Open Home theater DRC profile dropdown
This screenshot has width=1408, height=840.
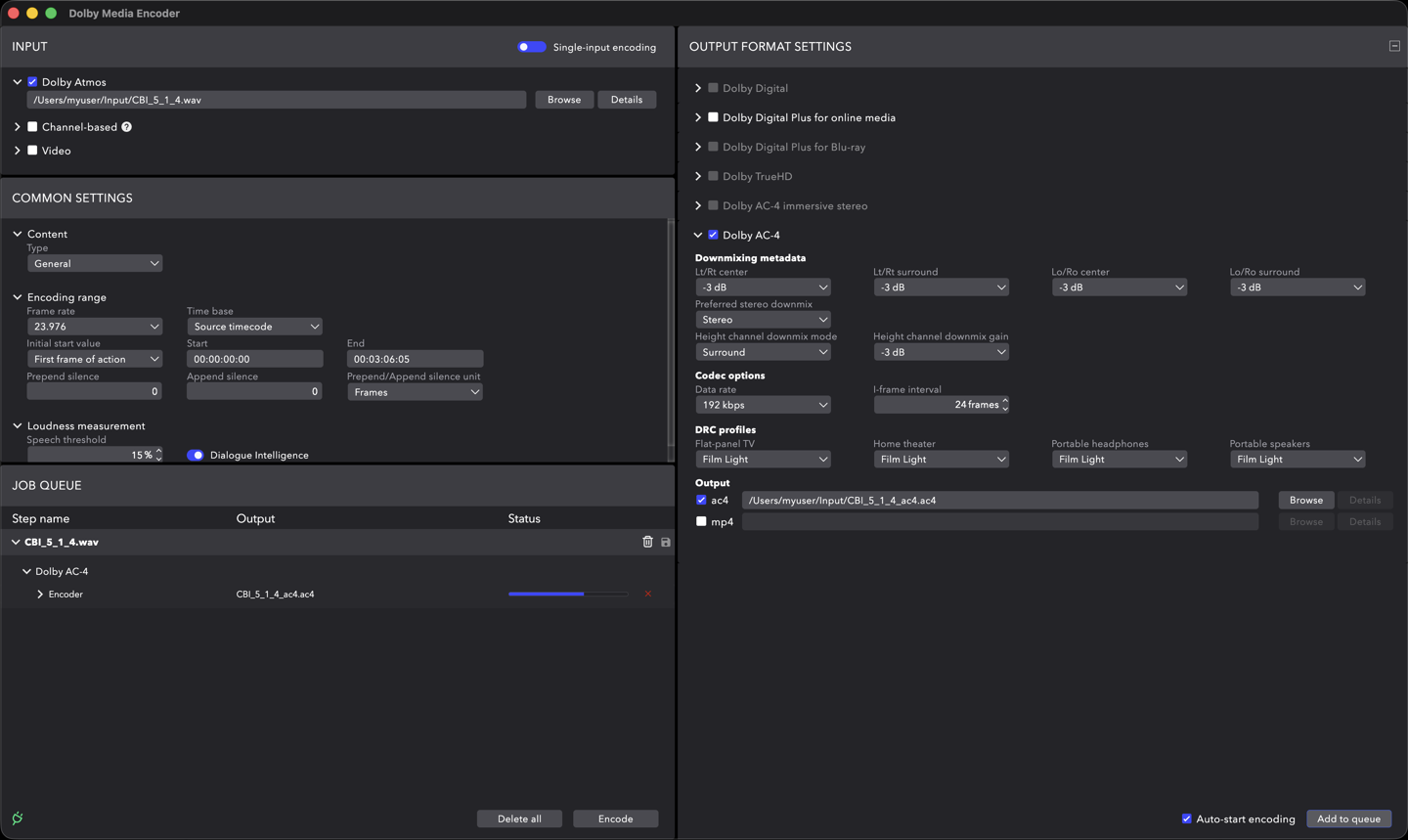click(941, 460)
